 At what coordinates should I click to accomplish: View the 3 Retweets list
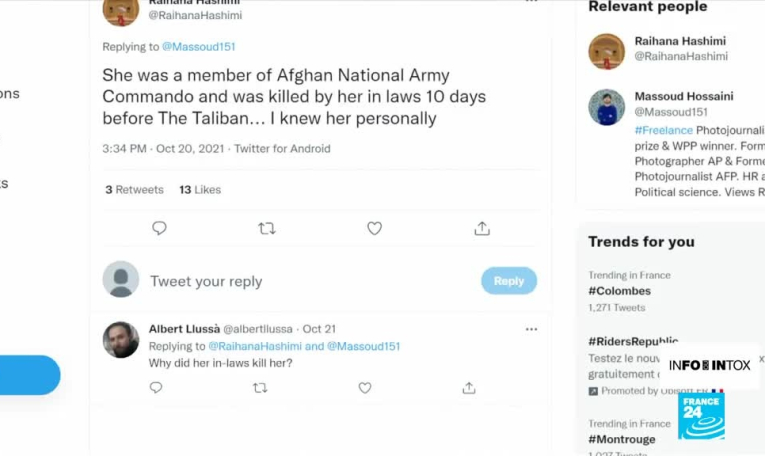pos(136,189)
